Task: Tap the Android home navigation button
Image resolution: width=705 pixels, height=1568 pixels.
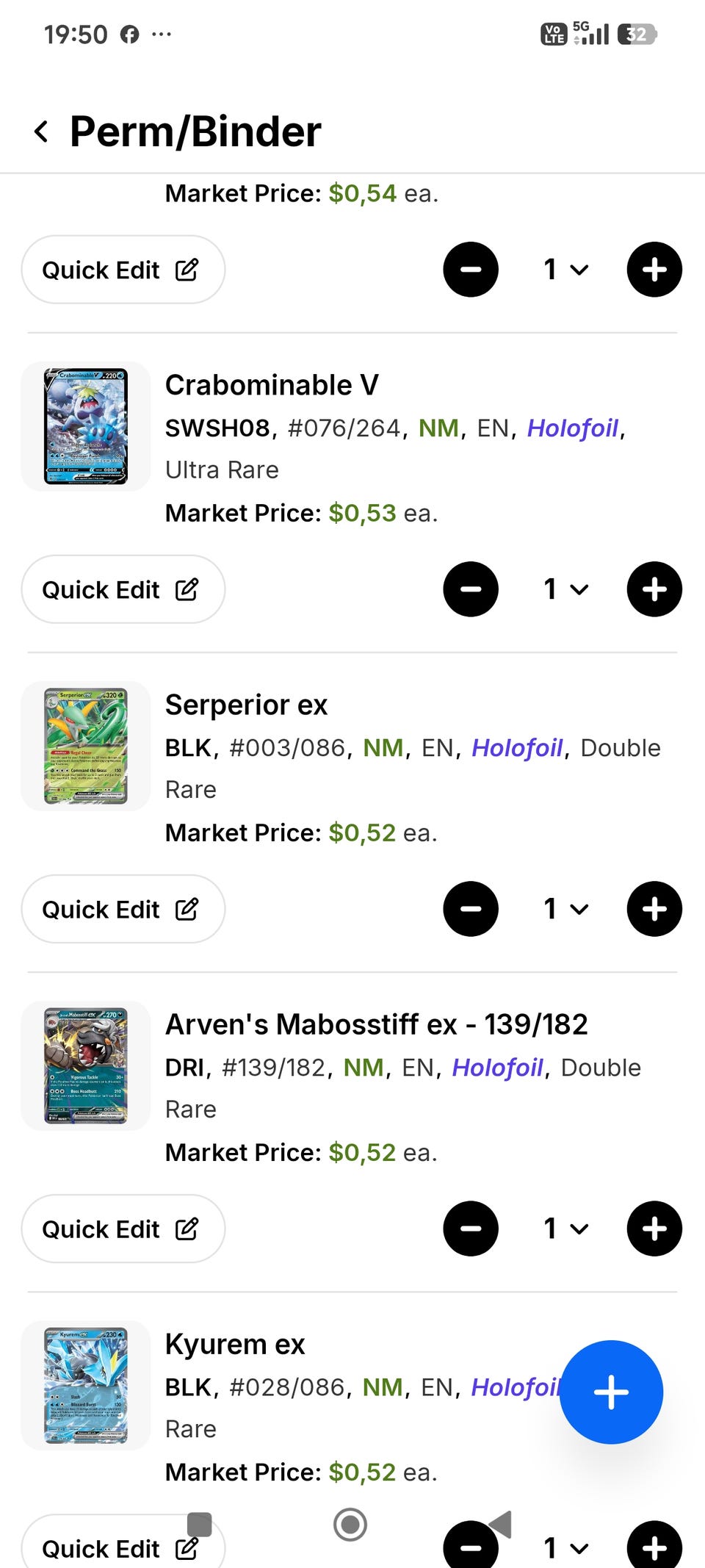Action: [x=350, y=1525]
